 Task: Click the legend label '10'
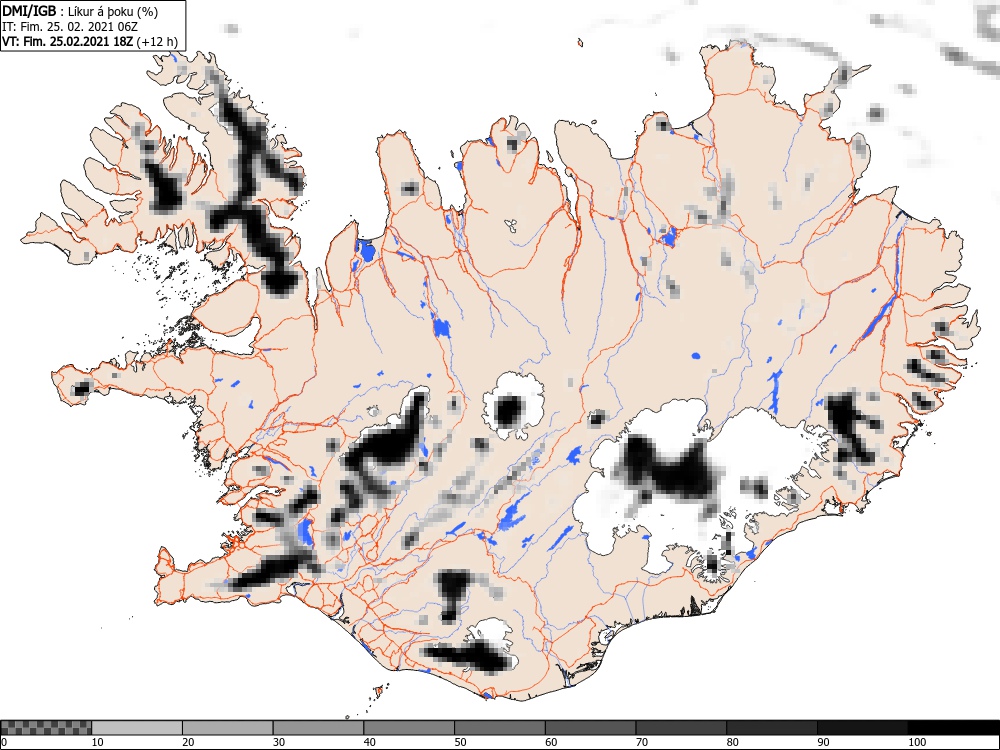pos(98,742)
